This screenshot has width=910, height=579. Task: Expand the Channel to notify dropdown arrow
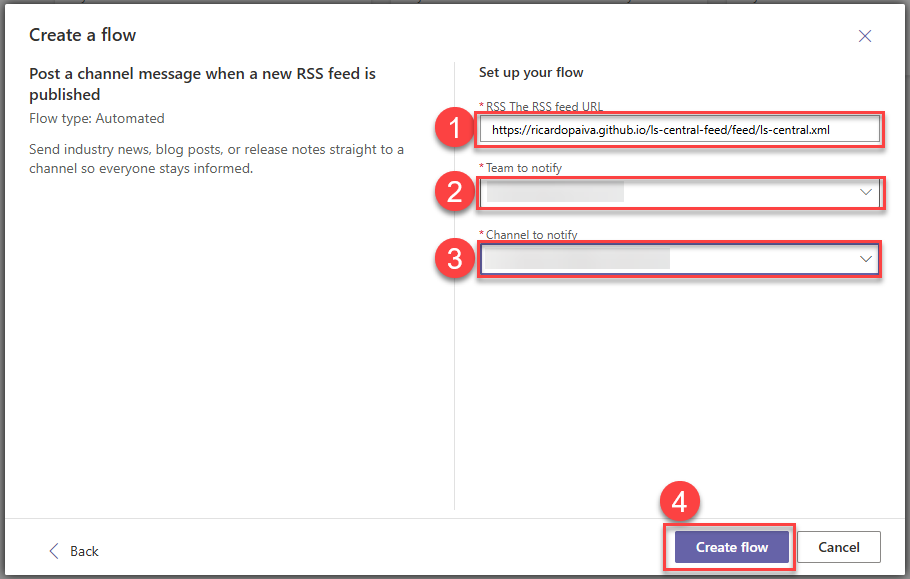click(x=866, y=259)
